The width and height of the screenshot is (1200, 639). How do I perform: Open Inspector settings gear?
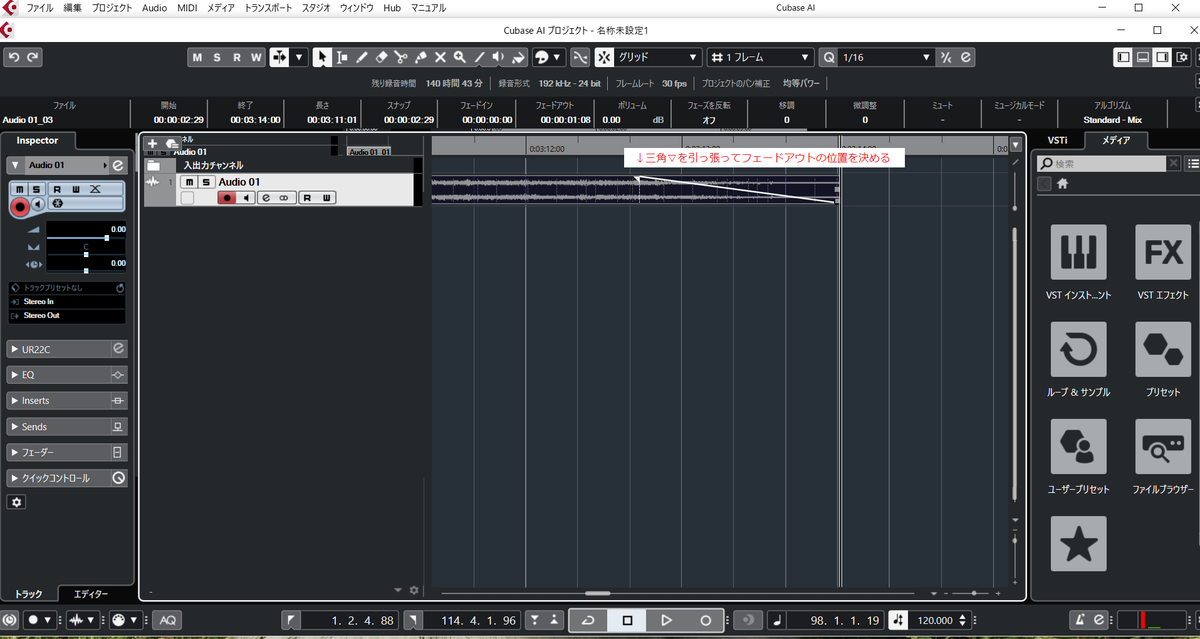[16, 502]
